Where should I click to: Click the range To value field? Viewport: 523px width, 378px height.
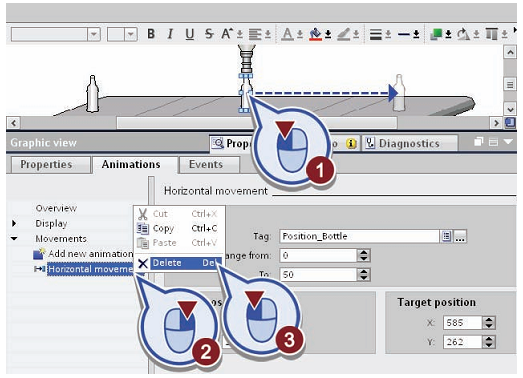tap(318, 275)
